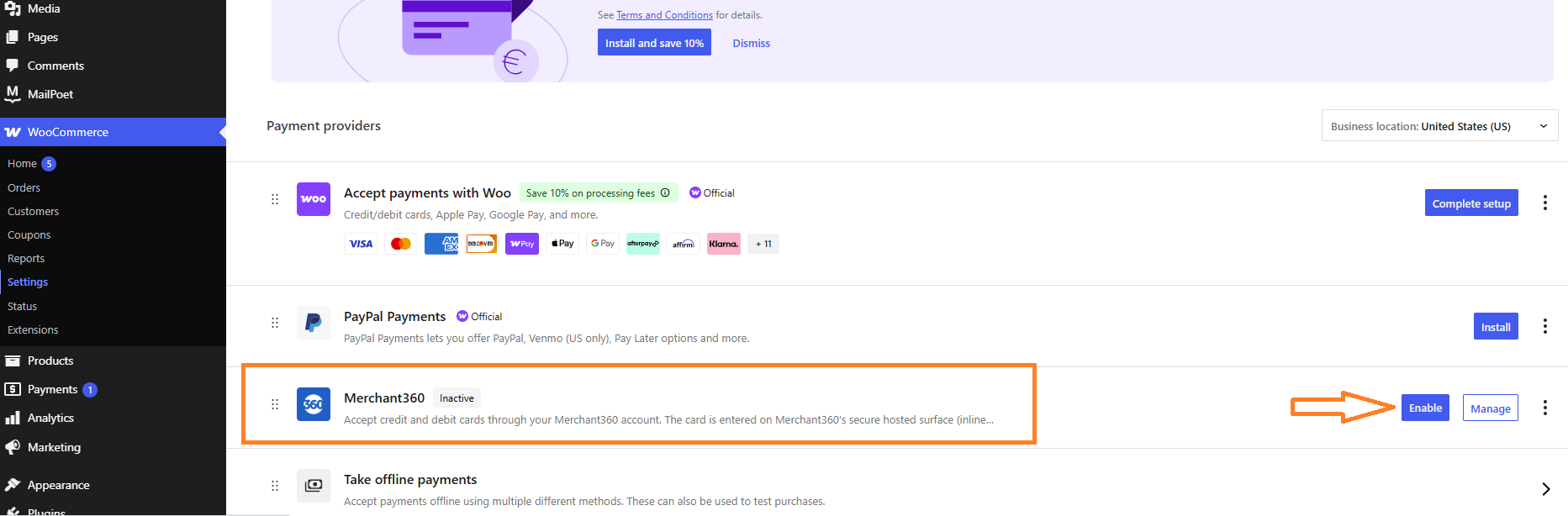The image size is (1568, 516).
Task: Click the Visa card icon
Action: pos(361,244)
